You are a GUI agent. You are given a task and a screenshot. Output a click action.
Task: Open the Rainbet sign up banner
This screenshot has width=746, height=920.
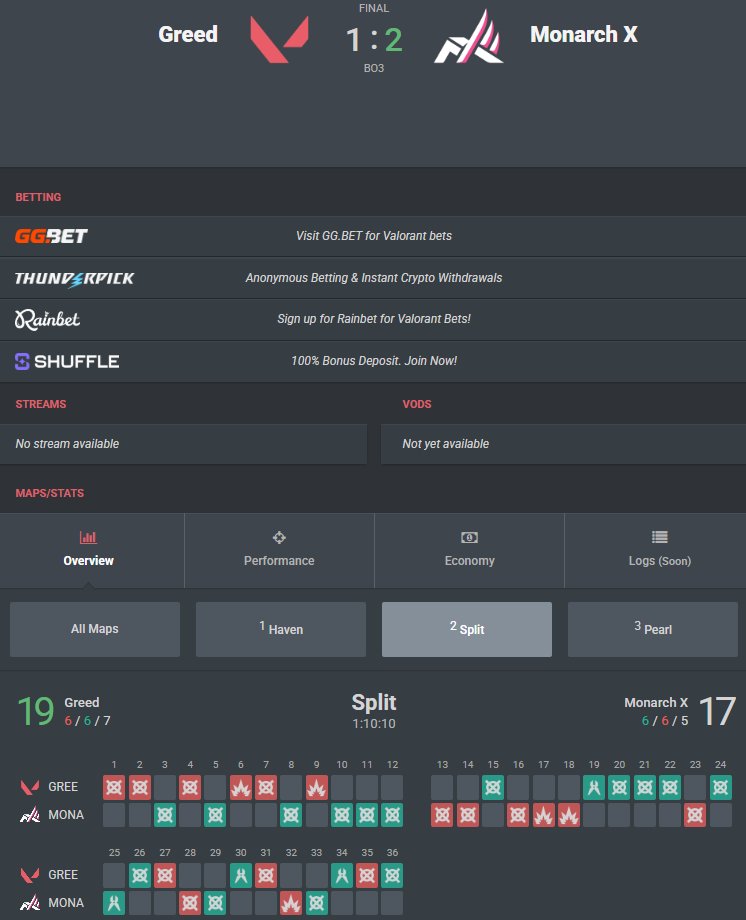pyautogui.click(x=373, y=319)
